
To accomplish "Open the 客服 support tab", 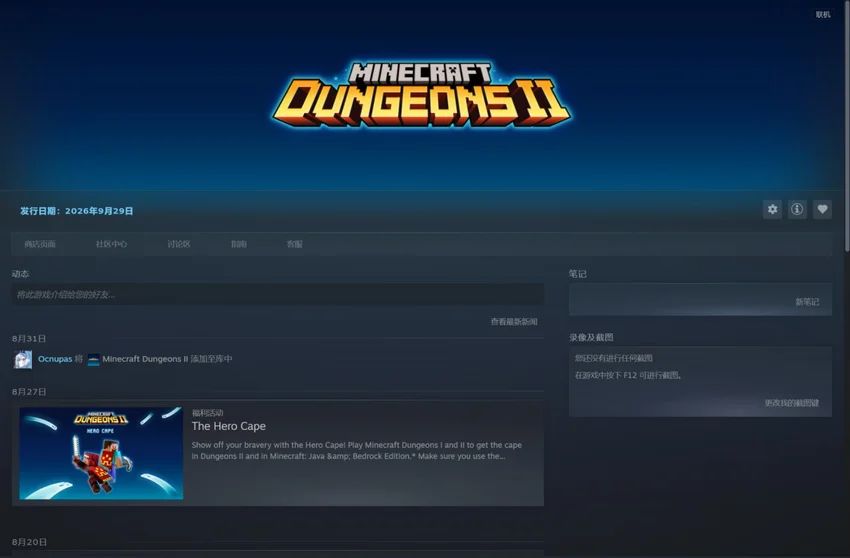I will (x=294, y=244).
